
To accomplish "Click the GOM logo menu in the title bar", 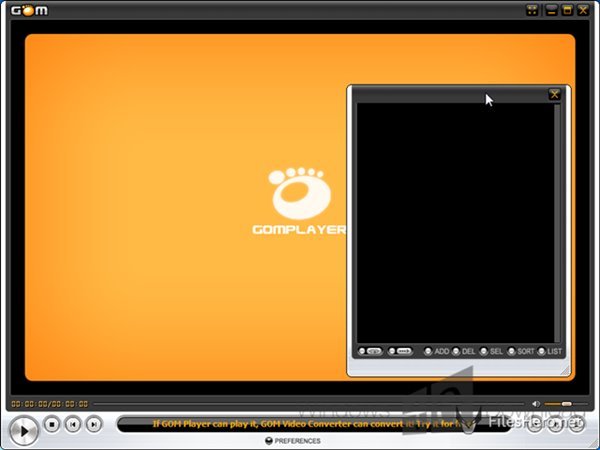I will click(29, 10).
